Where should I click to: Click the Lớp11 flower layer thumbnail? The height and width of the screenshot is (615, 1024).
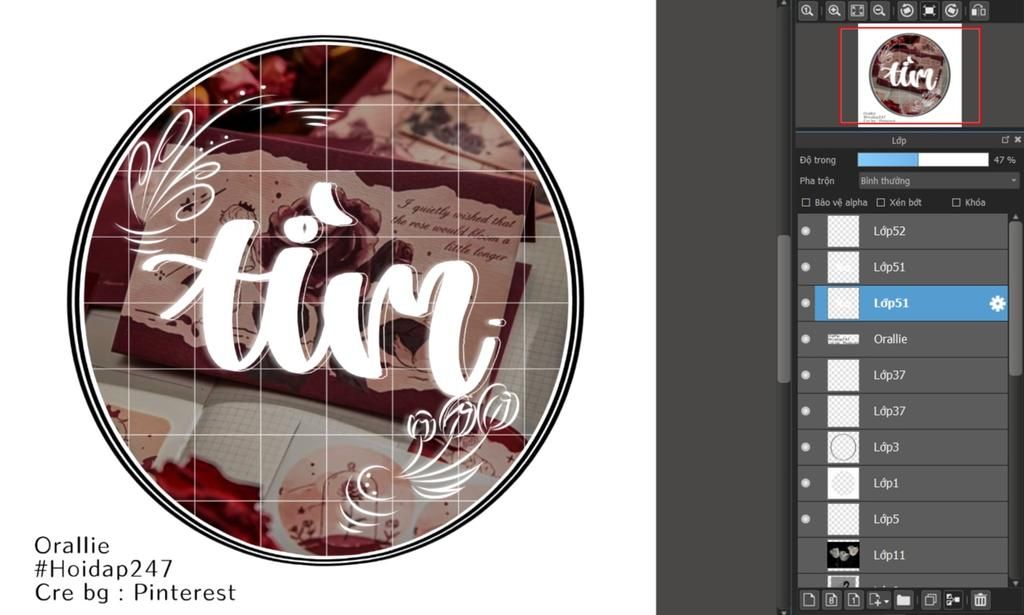tap(843, 555)
